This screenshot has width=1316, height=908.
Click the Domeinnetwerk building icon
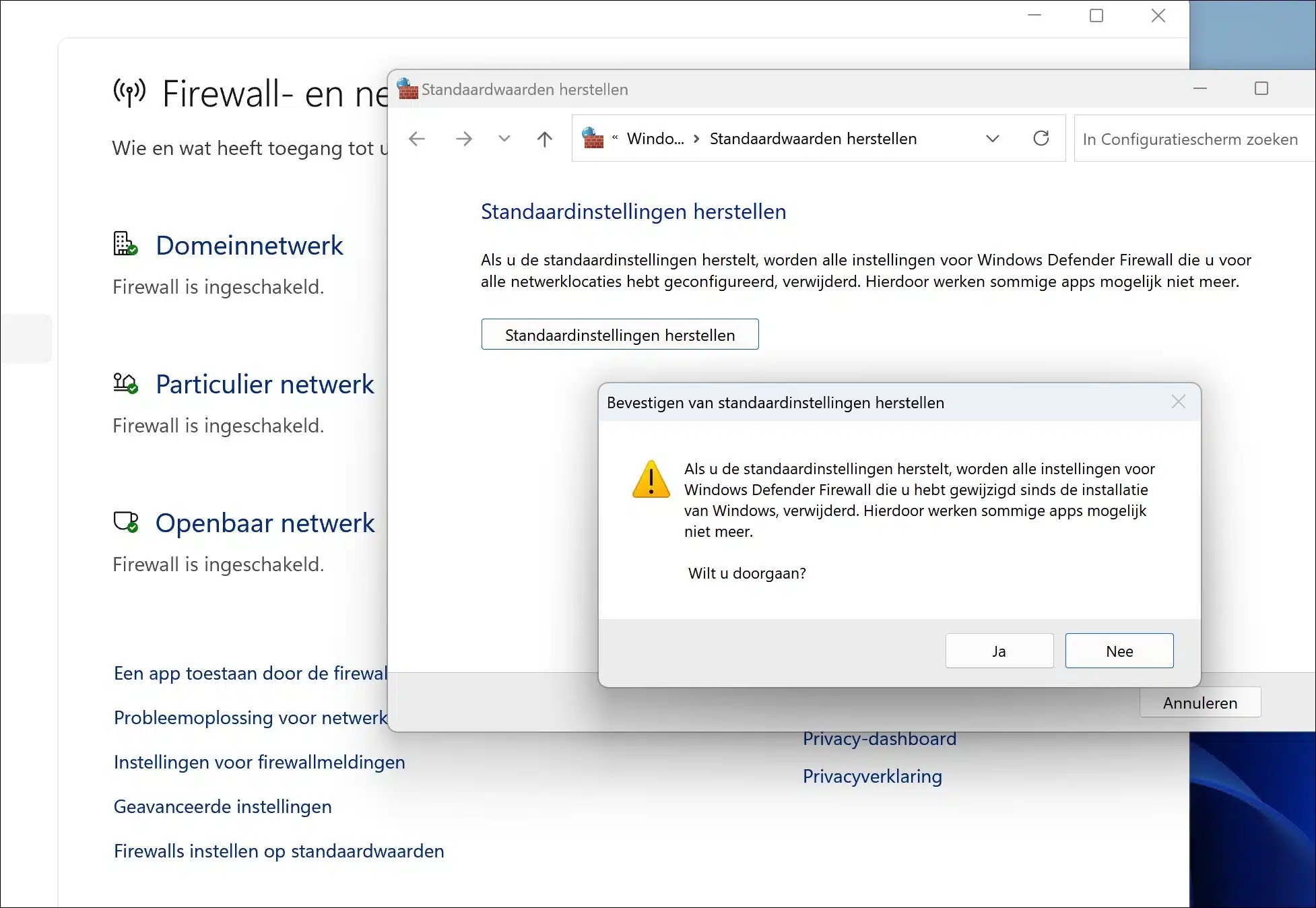point(125,243)
